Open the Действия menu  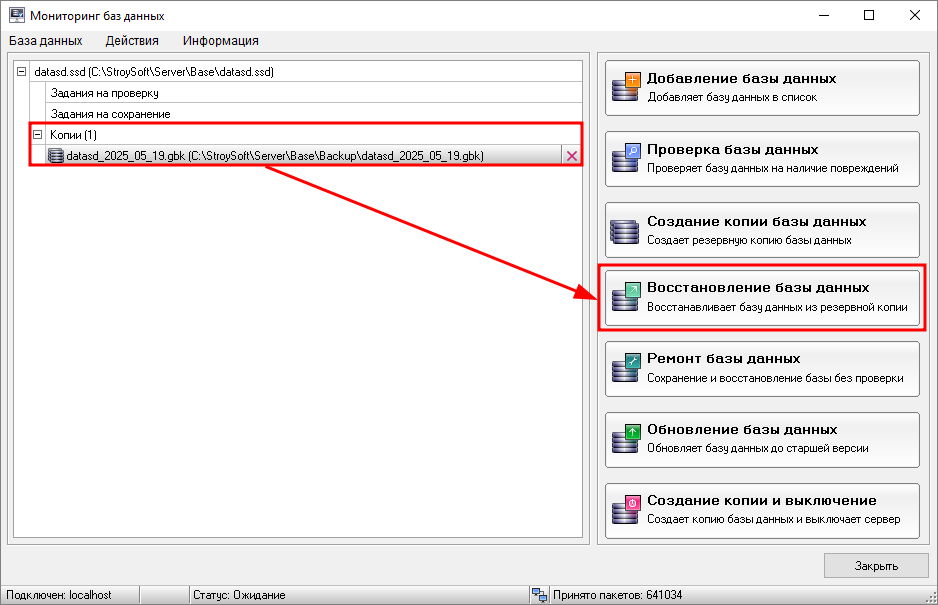pos(132,41)
